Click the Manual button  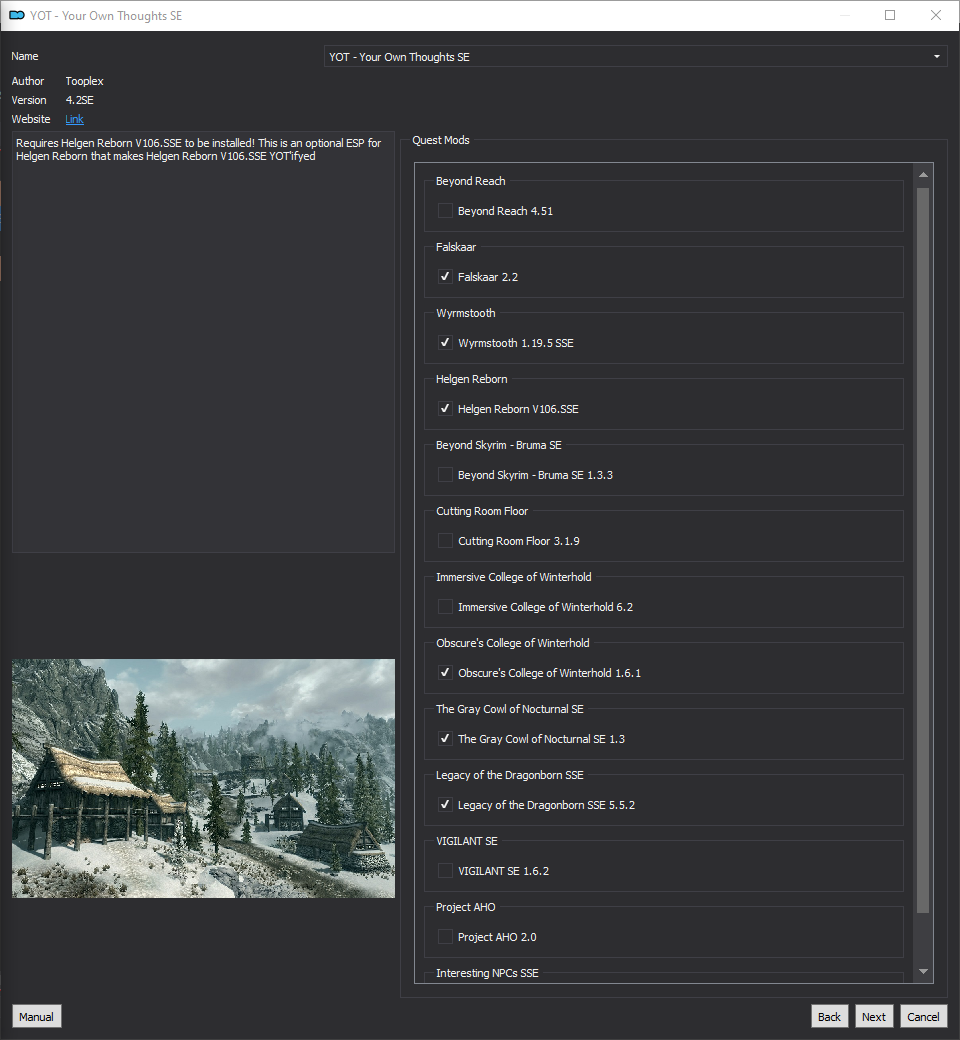tap(36, 1017)
